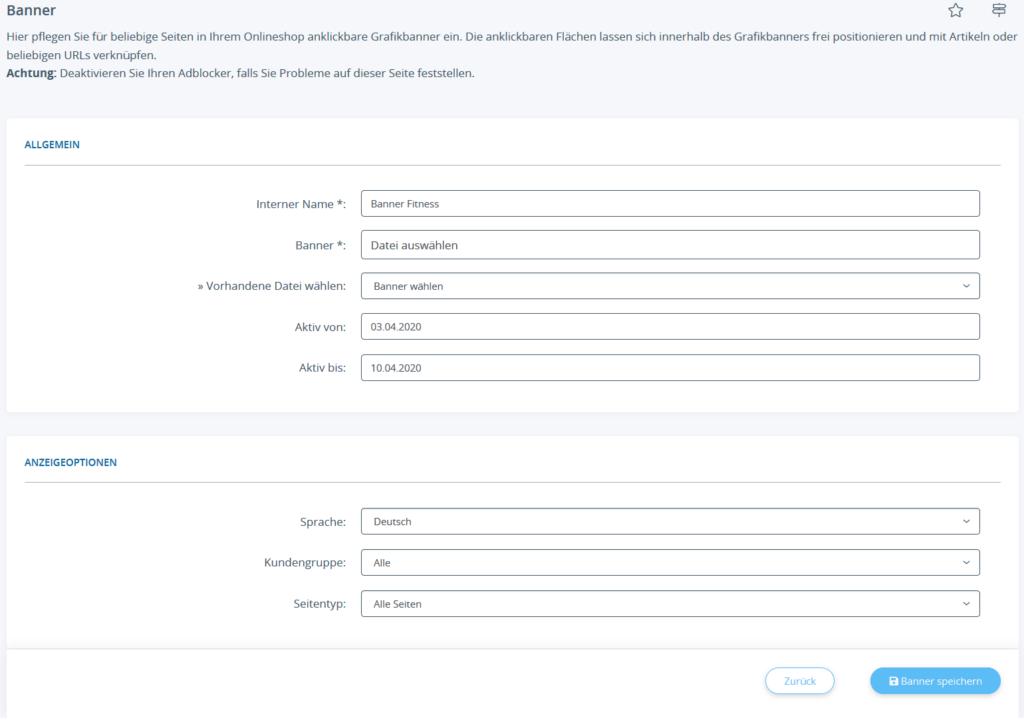
Task: Click the Vorhandene Datei wählen label
Action: 270,286
